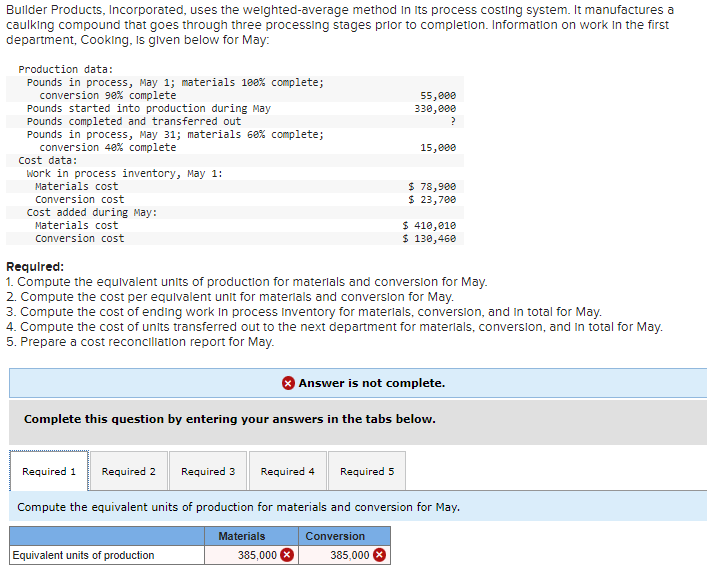The height and width of the screenshot is (570, 713).
Task: Switch to the Required 2 tab
Action: (x=129, y=471)
